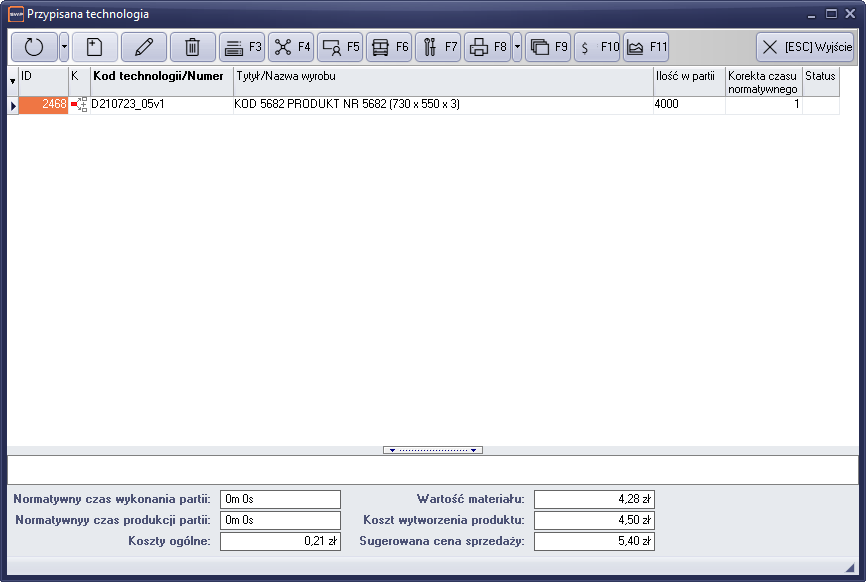Open the dropdown arrow beside the refresh button

(x=64, y=47)
